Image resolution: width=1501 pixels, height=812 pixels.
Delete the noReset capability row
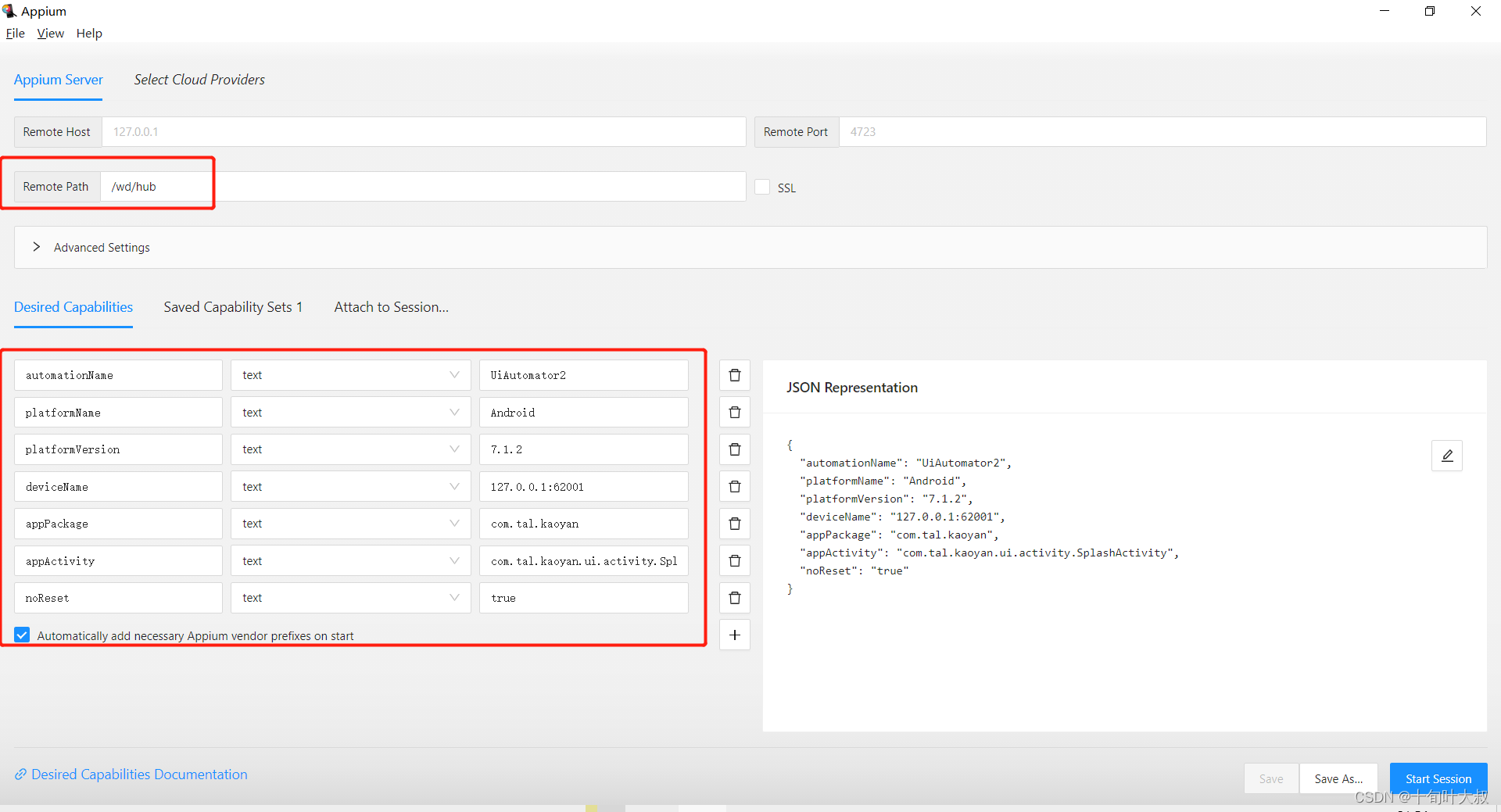pyautogui.click(x=734, y=598)
